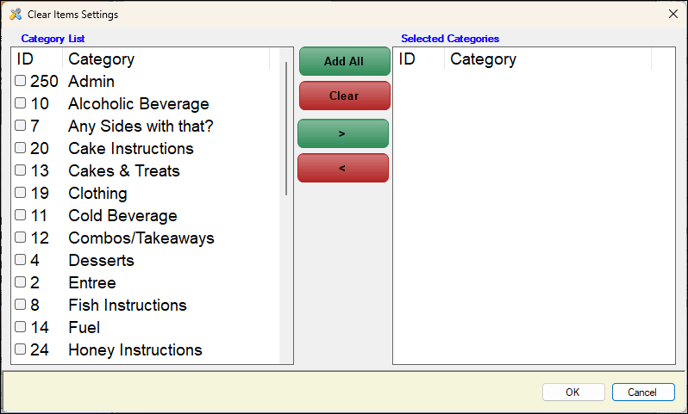
Task: Sort Category List by ID column header
Action: click(37, 59)
